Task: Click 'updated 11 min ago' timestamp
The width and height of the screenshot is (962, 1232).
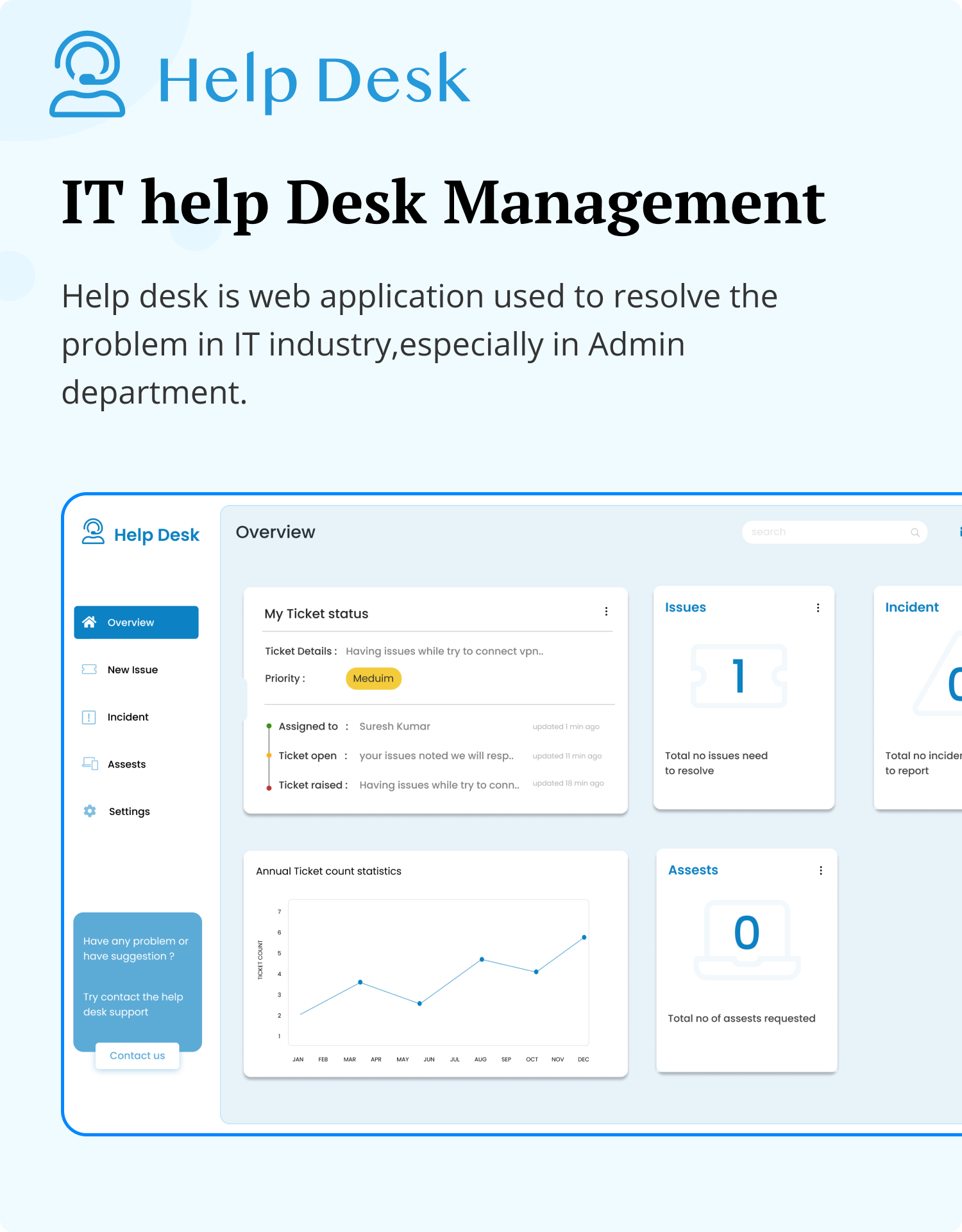Action: click(567, 756)
